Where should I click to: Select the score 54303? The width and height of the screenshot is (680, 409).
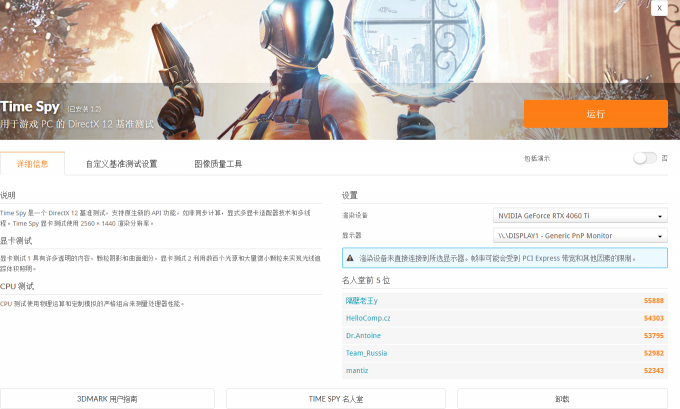(654, 318)
